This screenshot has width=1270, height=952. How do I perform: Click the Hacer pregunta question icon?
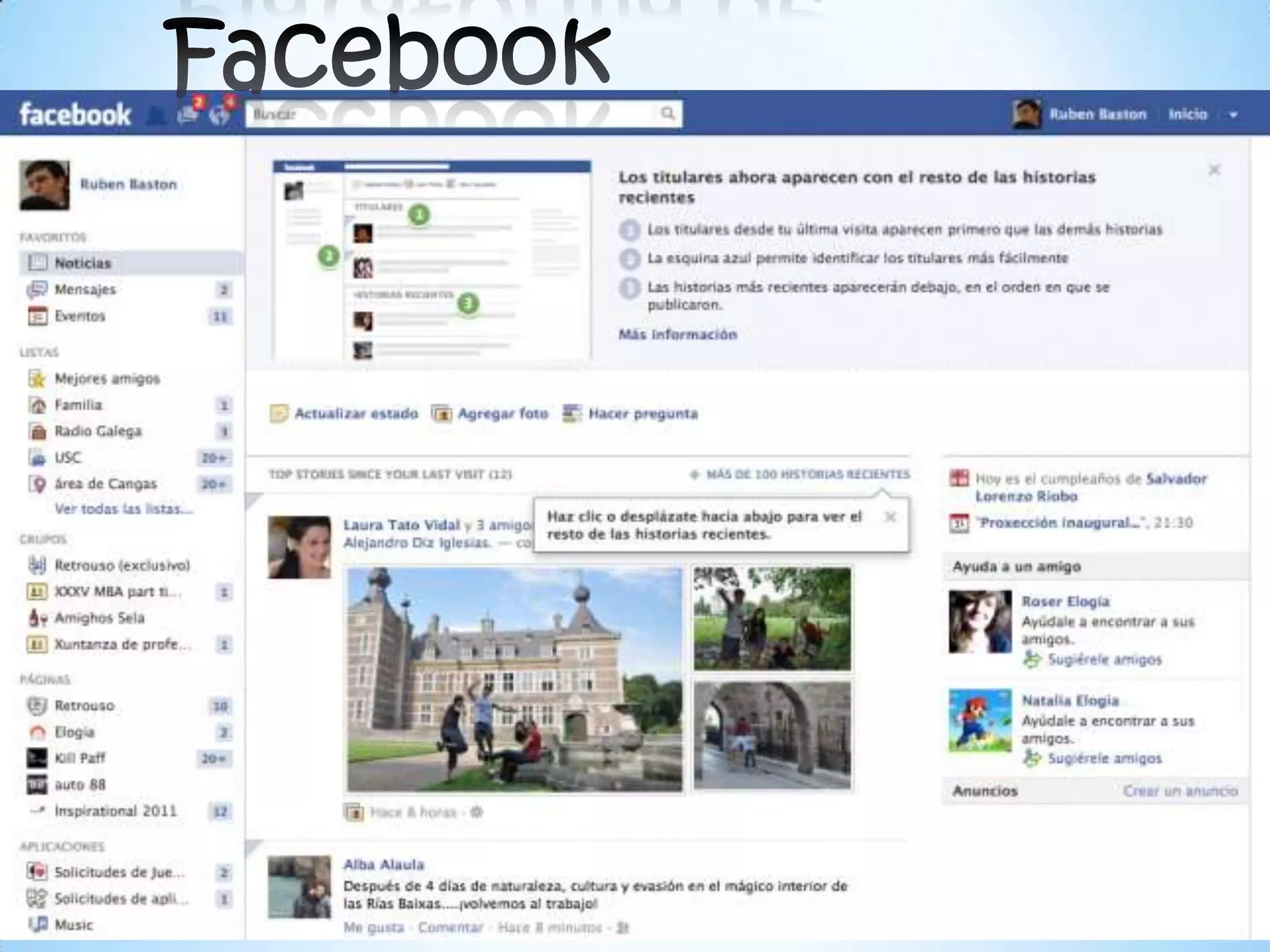(x=572, y=413)
